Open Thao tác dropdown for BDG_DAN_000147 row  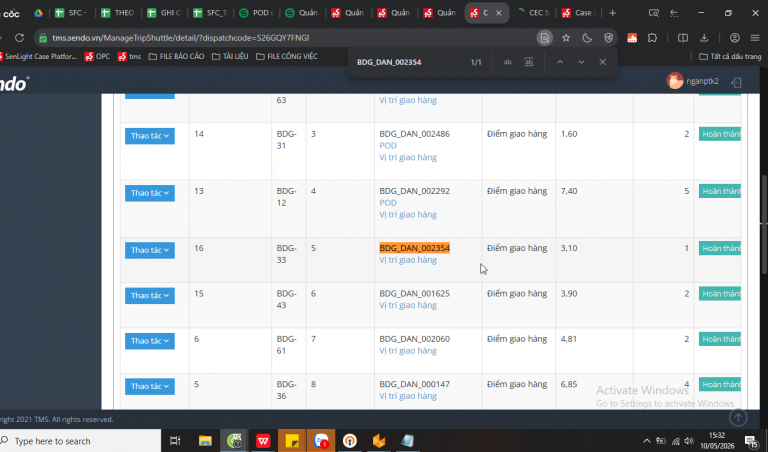(149, 386)
